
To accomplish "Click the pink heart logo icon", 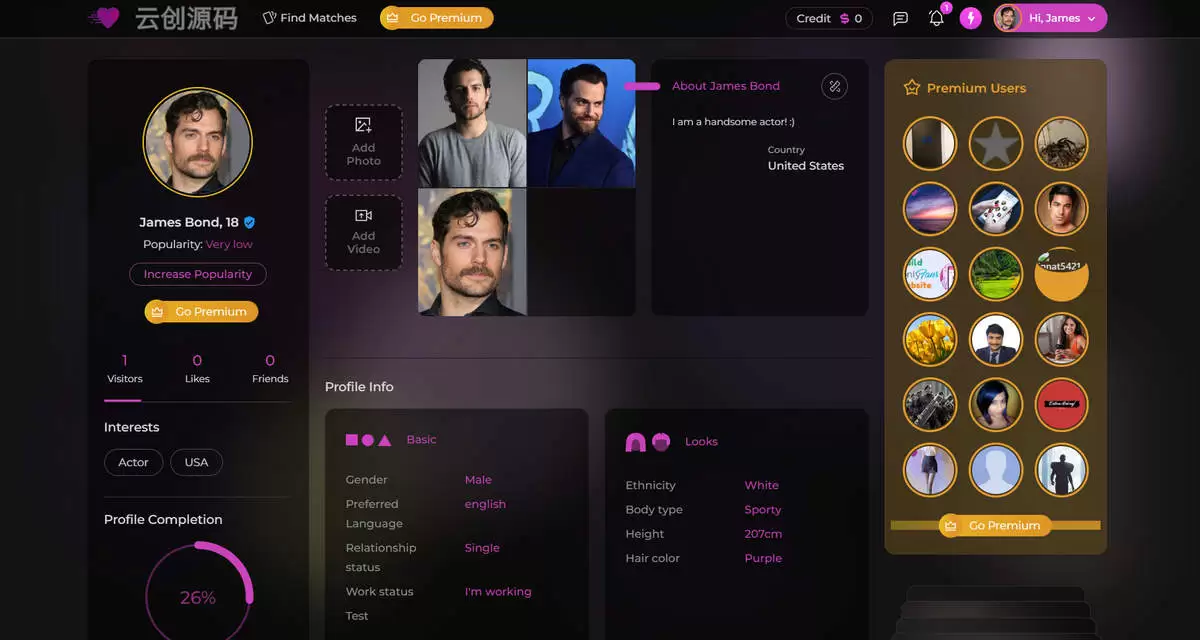I will tap(104, 17).
